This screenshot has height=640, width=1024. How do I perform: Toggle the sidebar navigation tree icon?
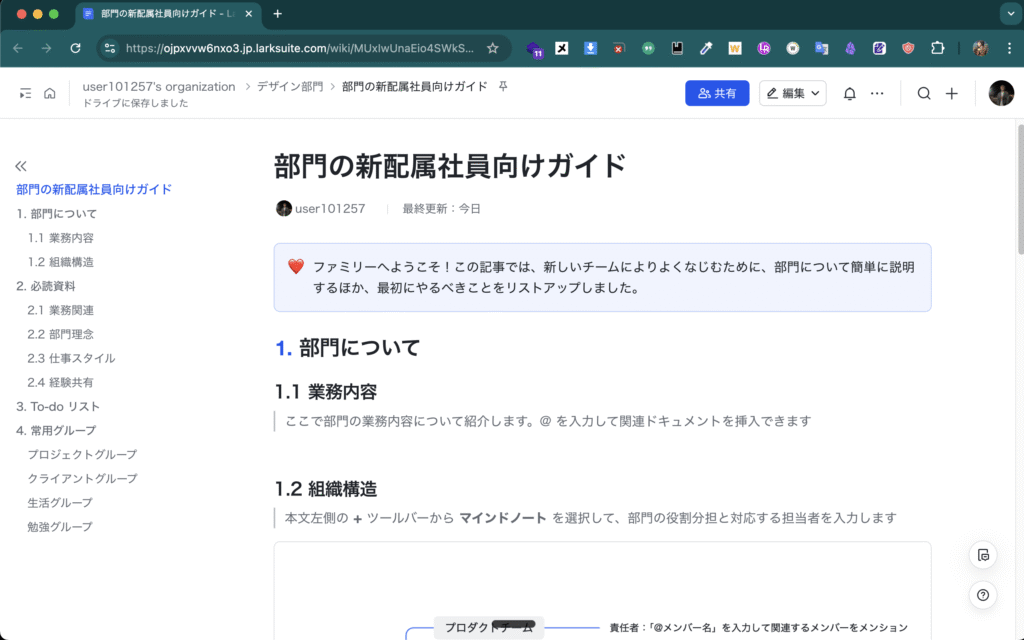[x=25, y=93]
